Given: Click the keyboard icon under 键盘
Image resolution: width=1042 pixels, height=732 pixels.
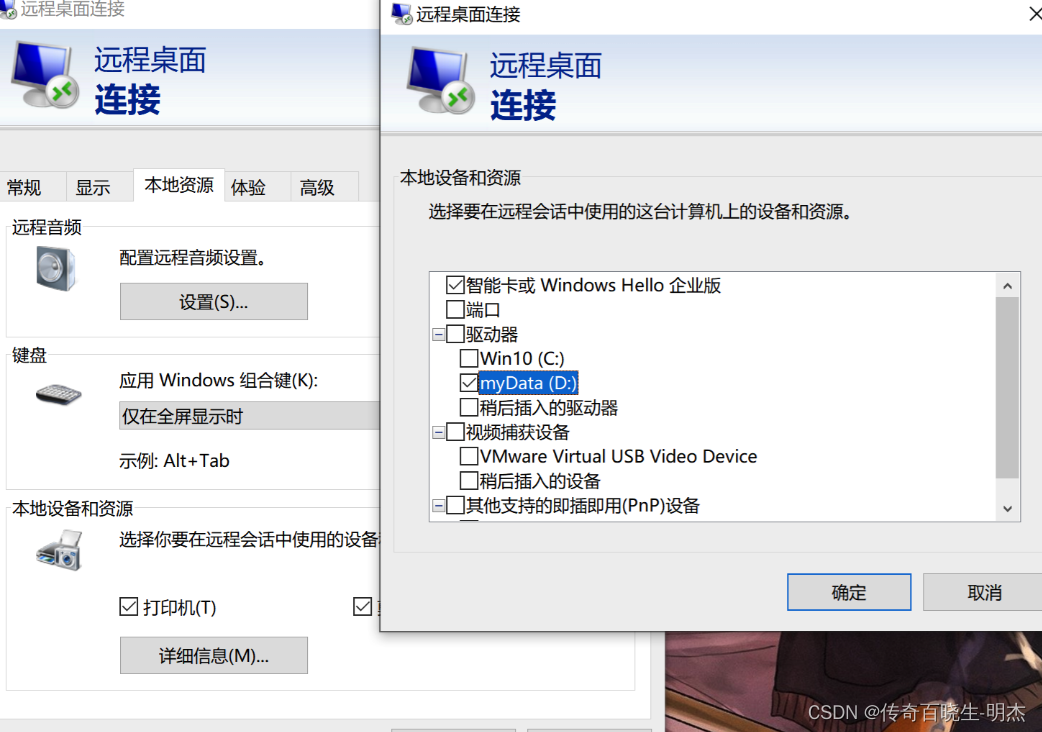Looking at the screenshot, I should (x=58, y=394).
